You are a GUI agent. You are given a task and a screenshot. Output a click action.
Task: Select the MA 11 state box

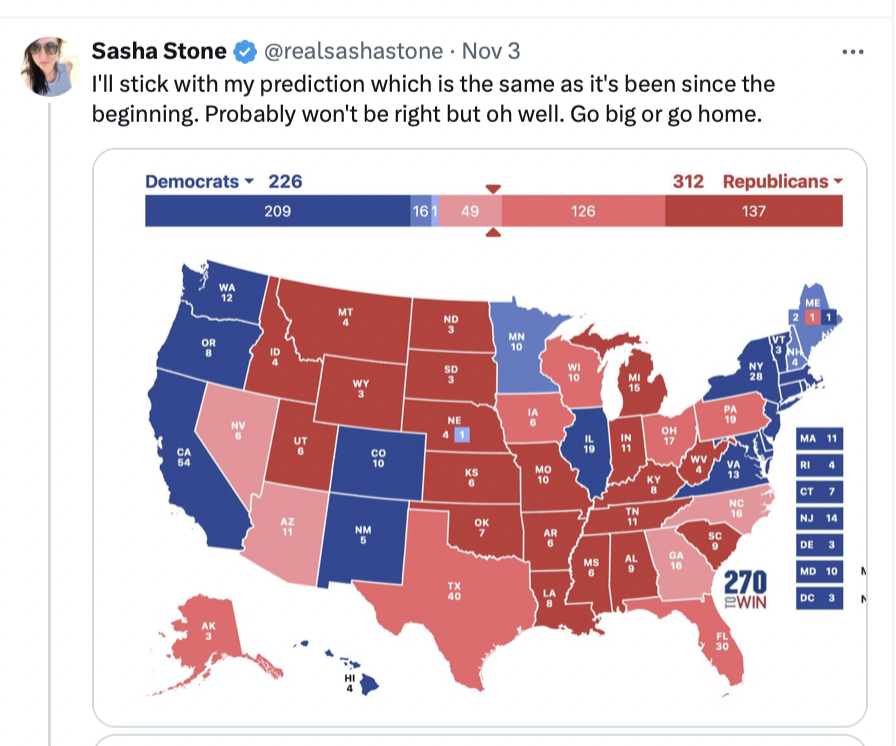tap(820, 439)
